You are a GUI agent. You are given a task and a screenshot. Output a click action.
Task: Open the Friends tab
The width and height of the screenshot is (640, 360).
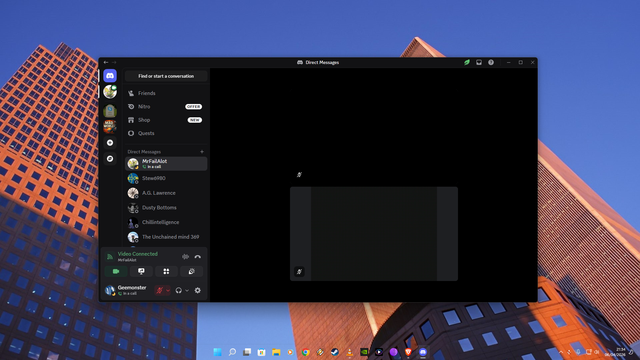[x=166, y=93]
